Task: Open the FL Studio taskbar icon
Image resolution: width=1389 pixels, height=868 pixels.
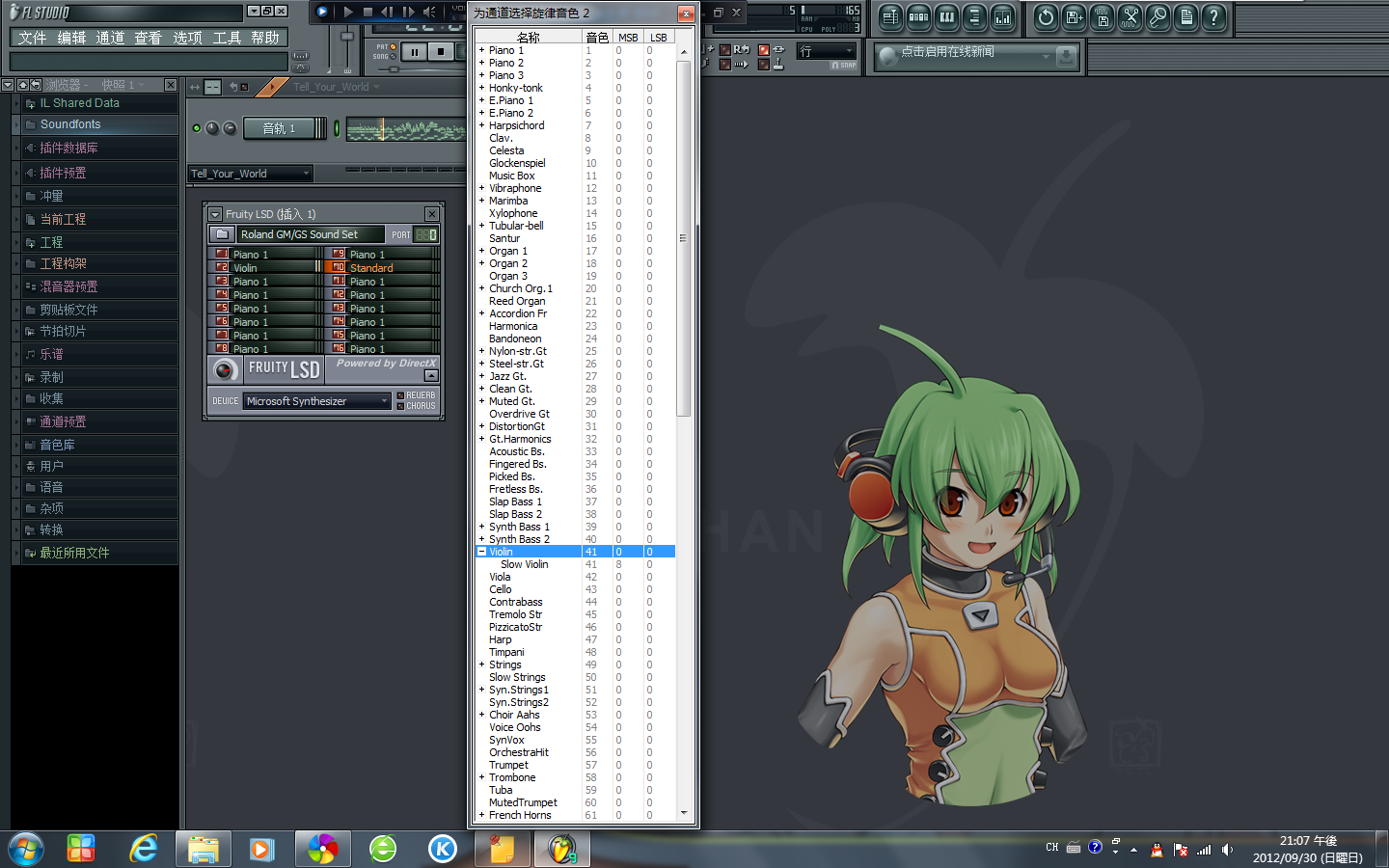Action: (x=561, y=849)
